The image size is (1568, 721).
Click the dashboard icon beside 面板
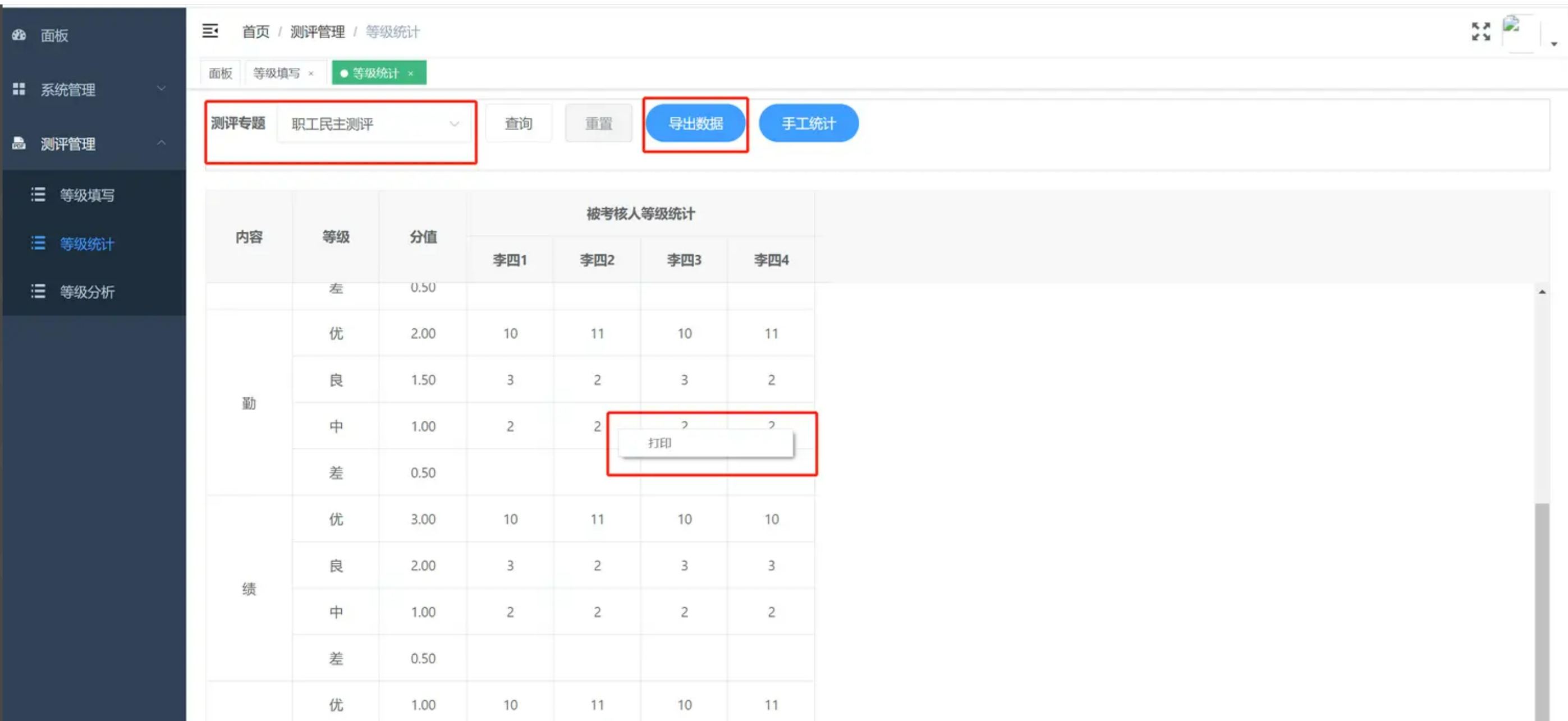19,35
